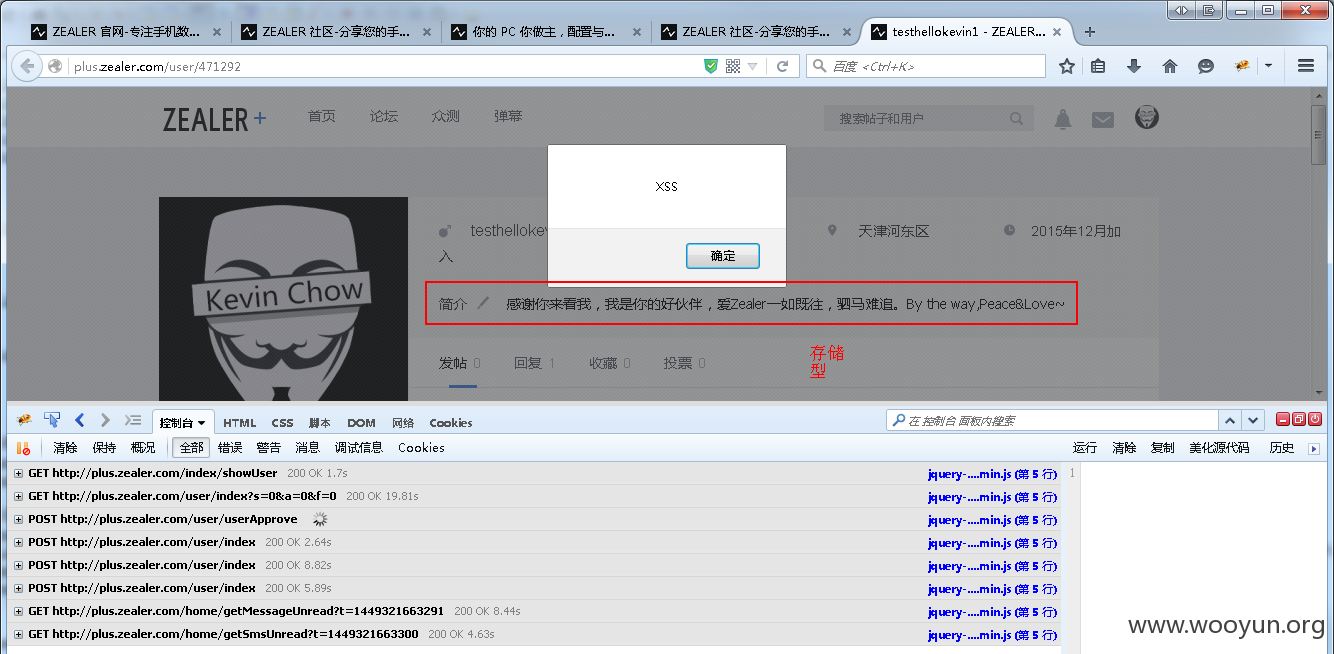Screen dimensions: 1334x654
Task: Switch to the Firebug CSS panel
Action: coord(283,423)
